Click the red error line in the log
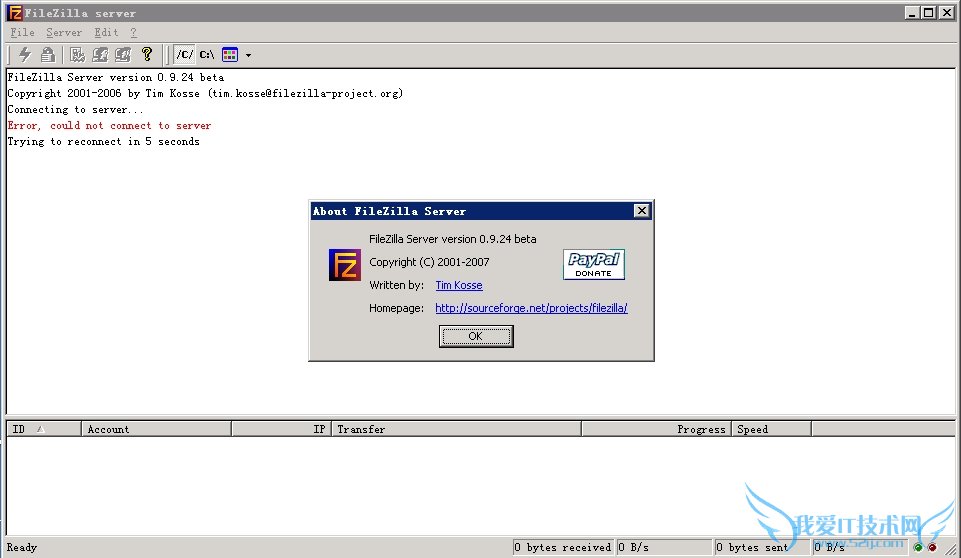Viewport: 961px width, 558px height. coord(109,125)
